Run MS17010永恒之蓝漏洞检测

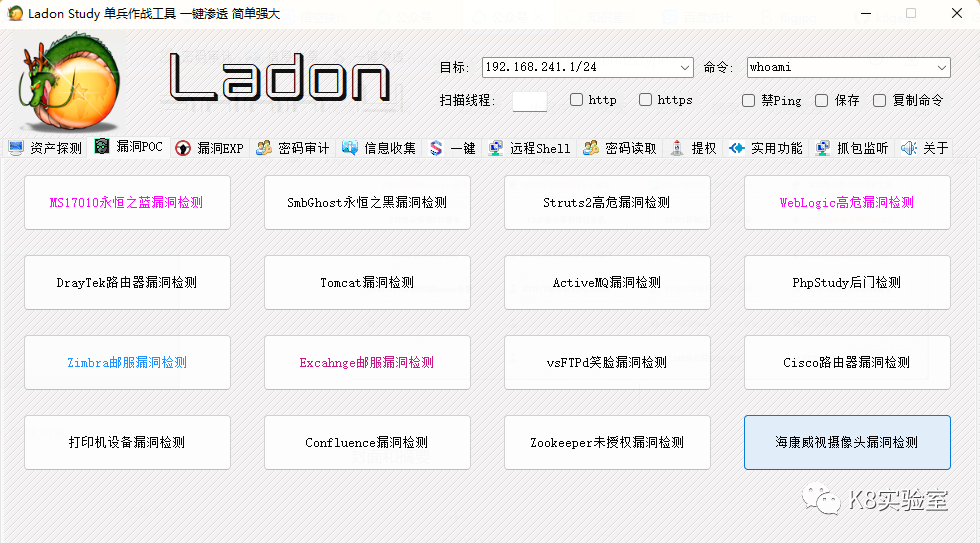[128, 202]
